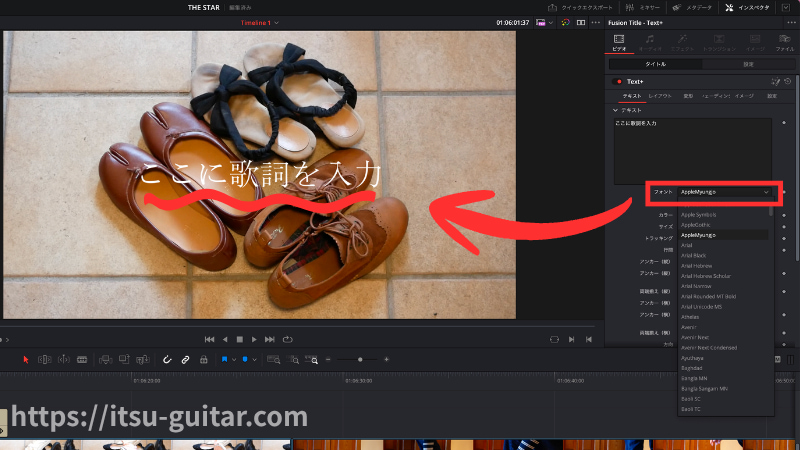Add a blue Flag to clip

tap(224, 360)
